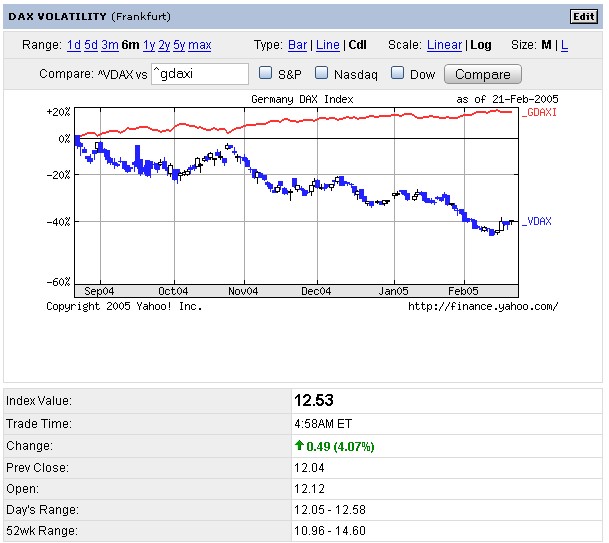Click the green change value 0.49 (4.07%)

(340, 446)
